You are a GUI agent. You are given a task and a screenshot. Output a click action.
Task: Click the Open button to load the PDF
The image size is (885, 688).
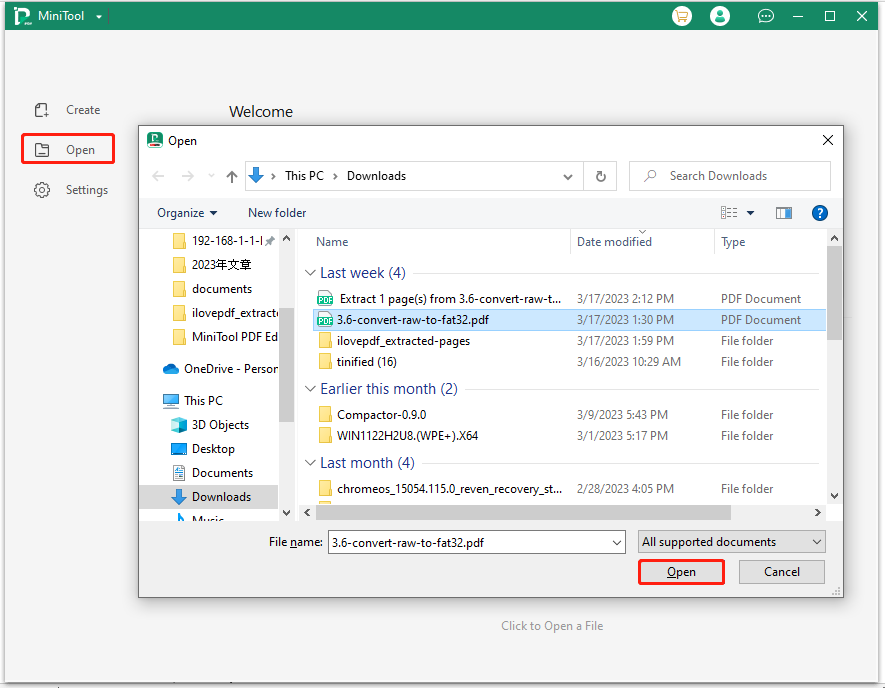[x=681, y=571]
